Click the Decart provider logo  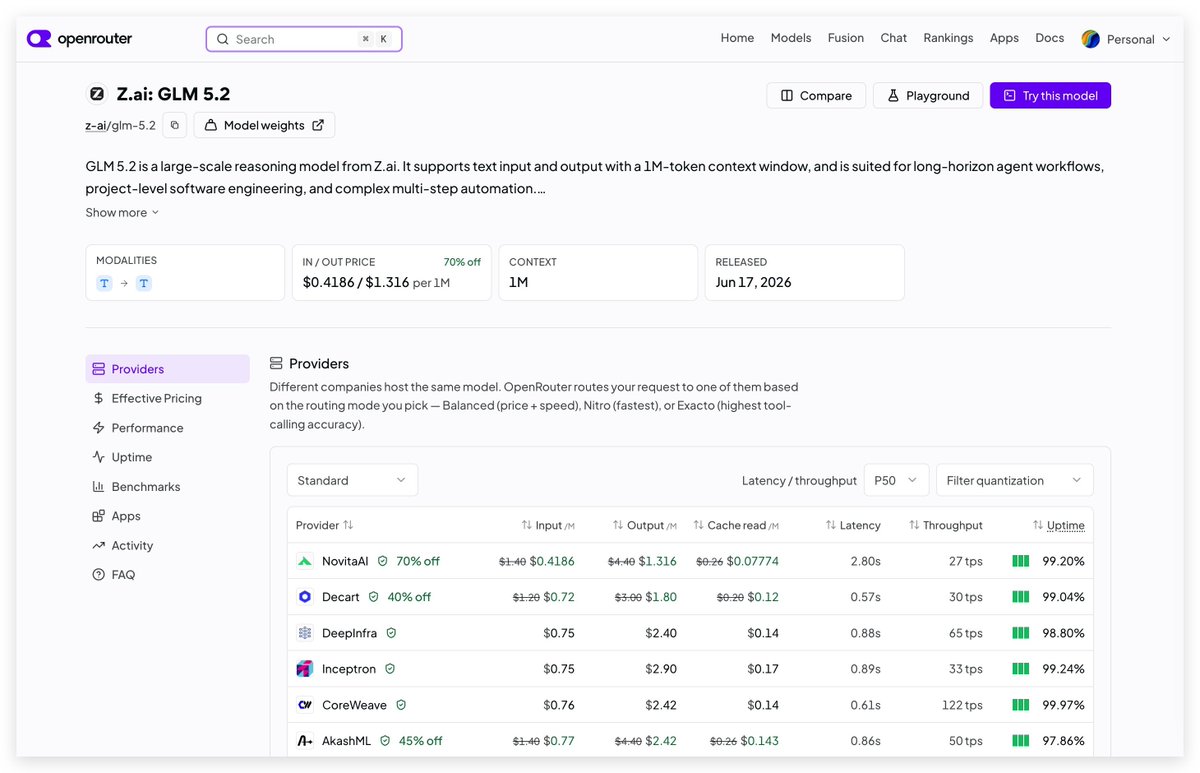(305, 597)
